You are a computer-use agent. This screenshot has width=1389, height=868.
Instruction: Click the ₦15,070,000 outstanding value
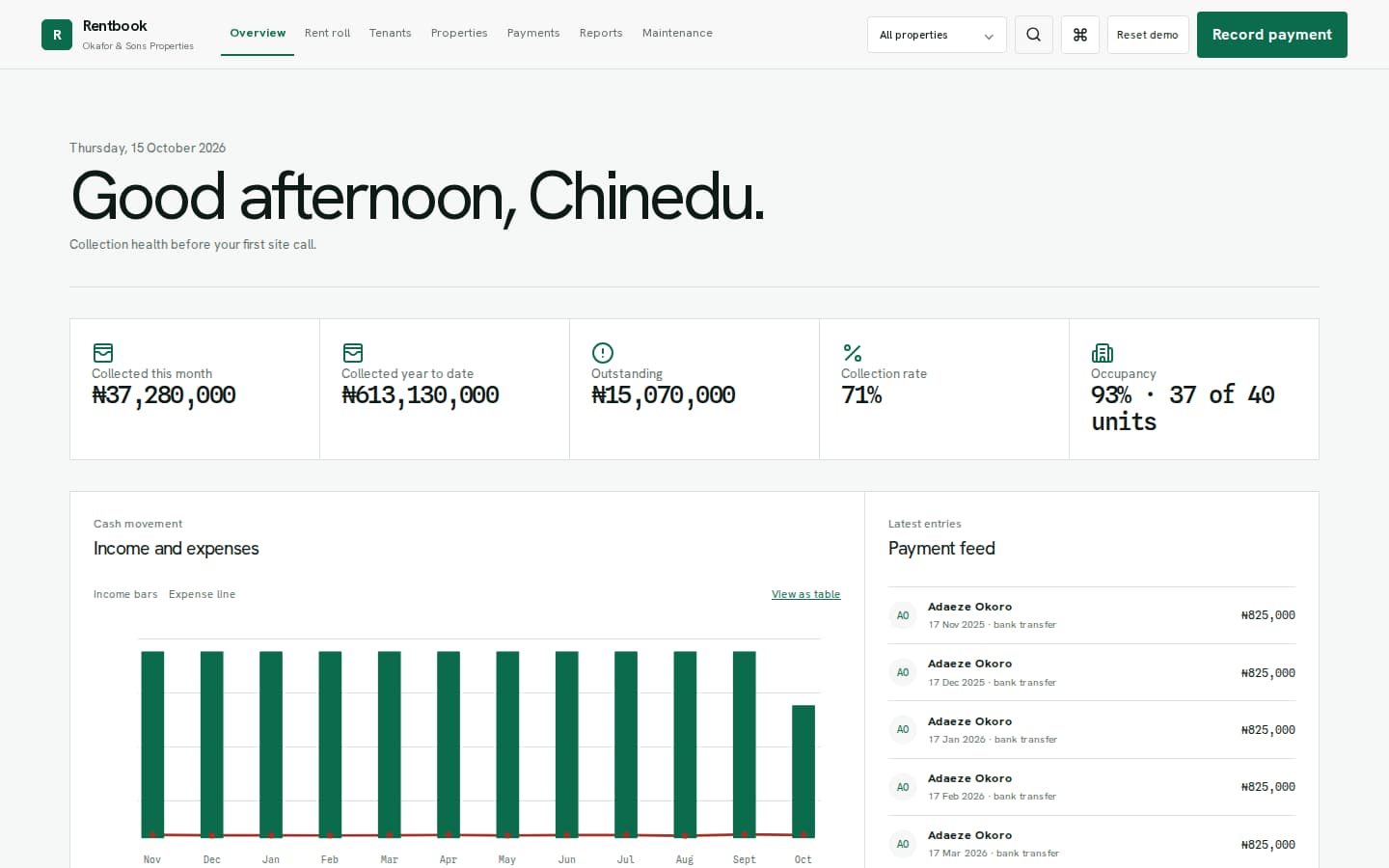[664, 395]
